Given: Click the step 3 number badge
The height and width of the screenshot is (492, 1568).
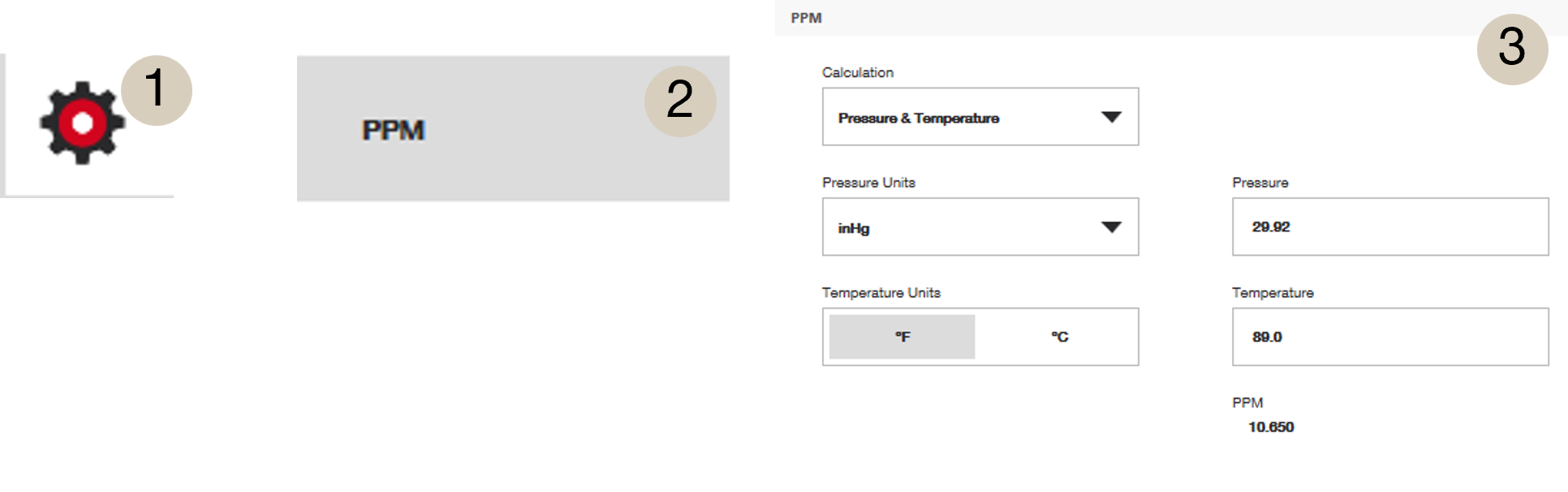Looking at the screenshot, I should pos(1512,49).
